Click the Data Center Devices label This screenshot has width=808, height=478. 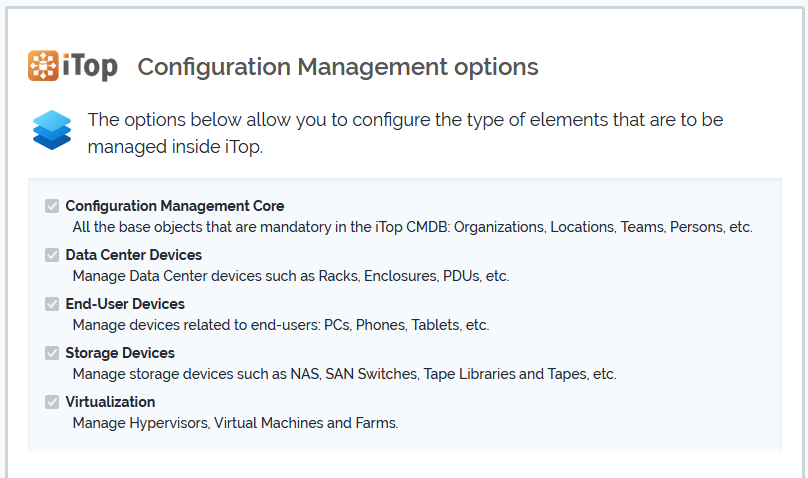coord(134,255)
